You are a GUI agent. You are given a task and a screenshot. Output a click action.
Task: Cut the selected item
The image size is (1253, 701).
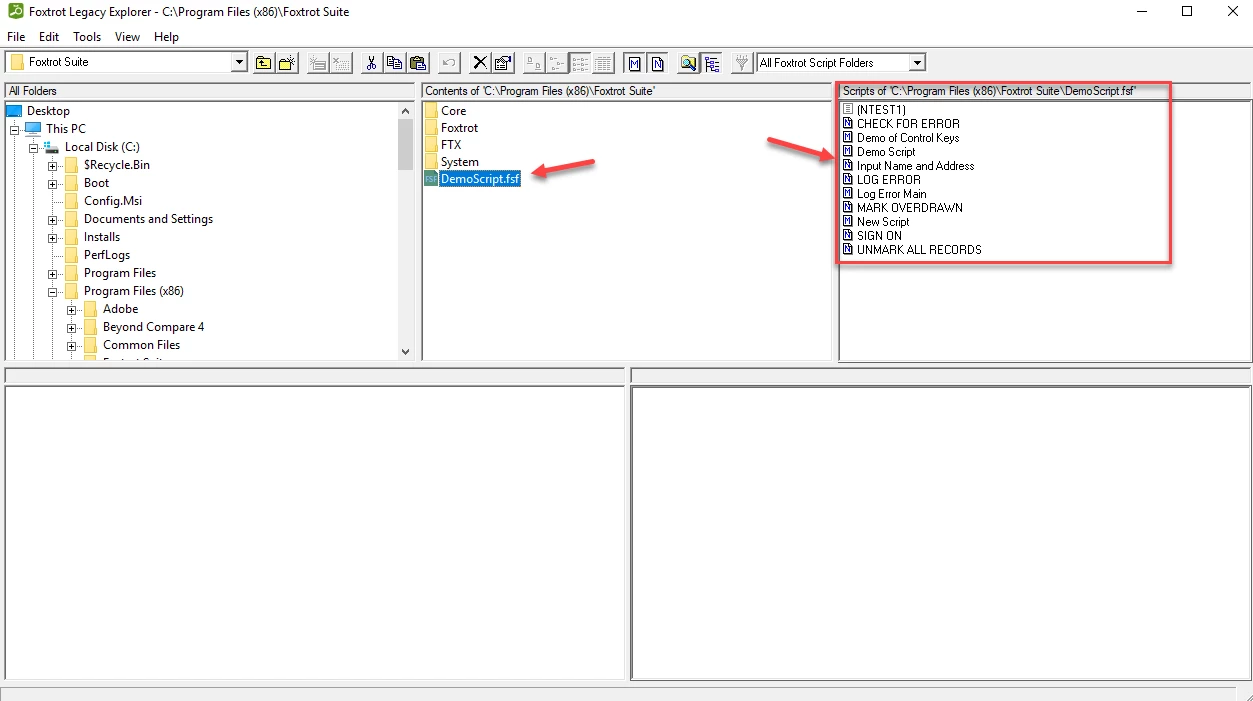[371, 62]
